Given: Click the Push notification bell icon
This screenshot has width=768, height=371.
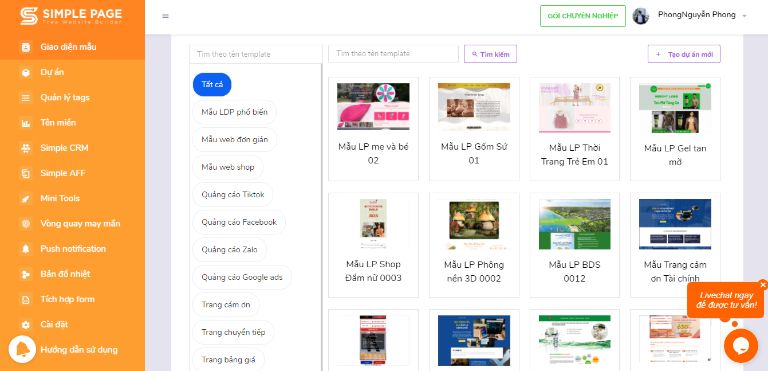Looking at the screenshot, I should [25, 249].
